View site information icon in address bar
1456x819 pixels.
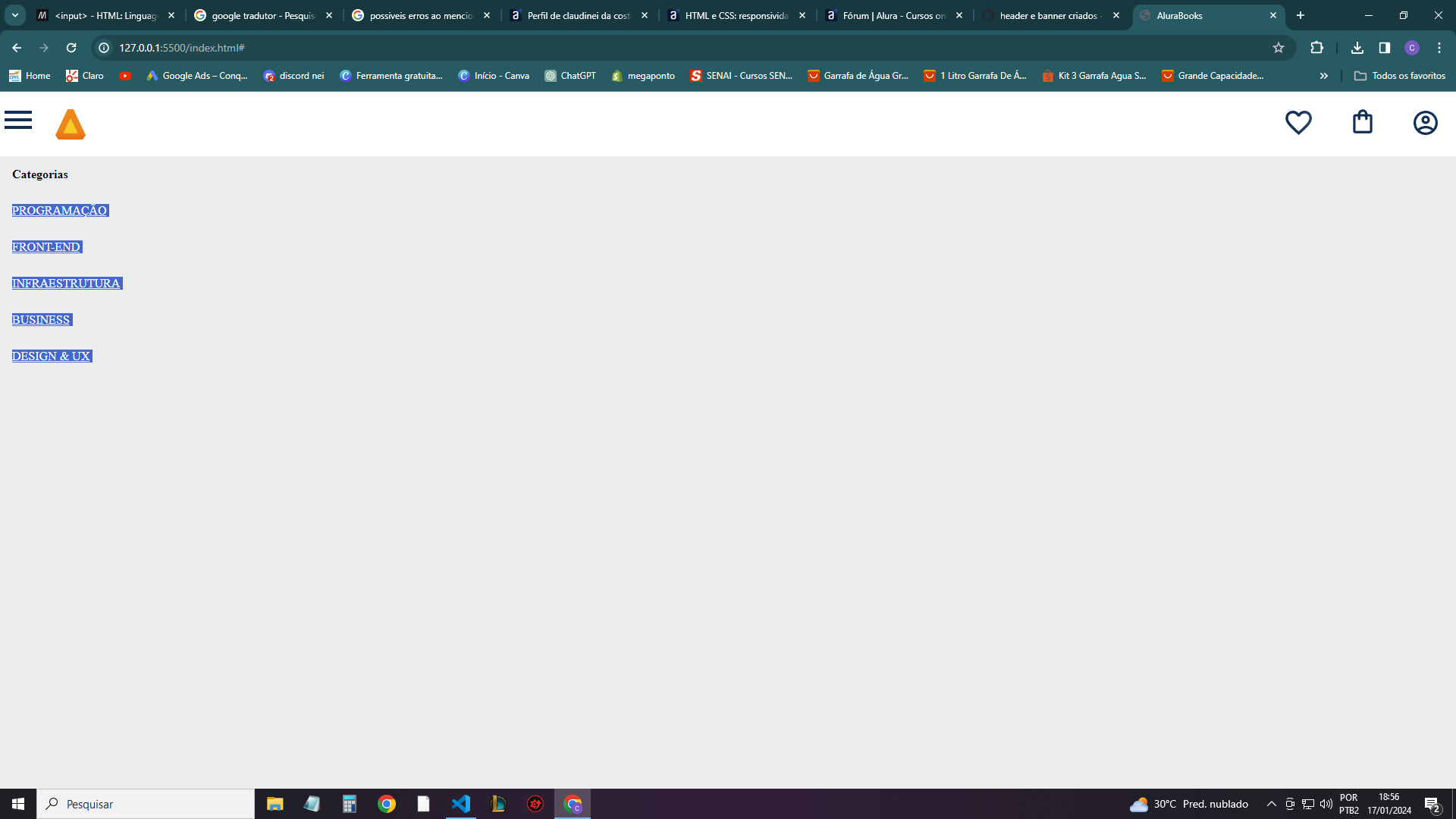(x=104, y=48)
